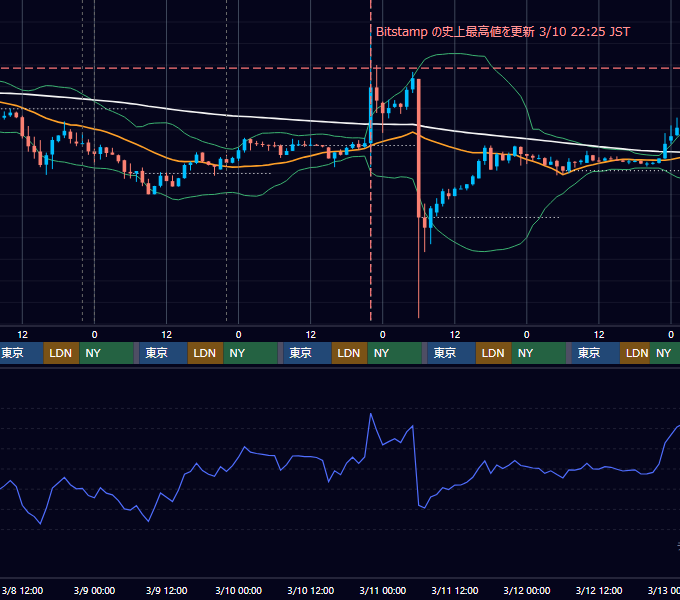Click the large red crash candle on 3/11

[x=418, y=147]
